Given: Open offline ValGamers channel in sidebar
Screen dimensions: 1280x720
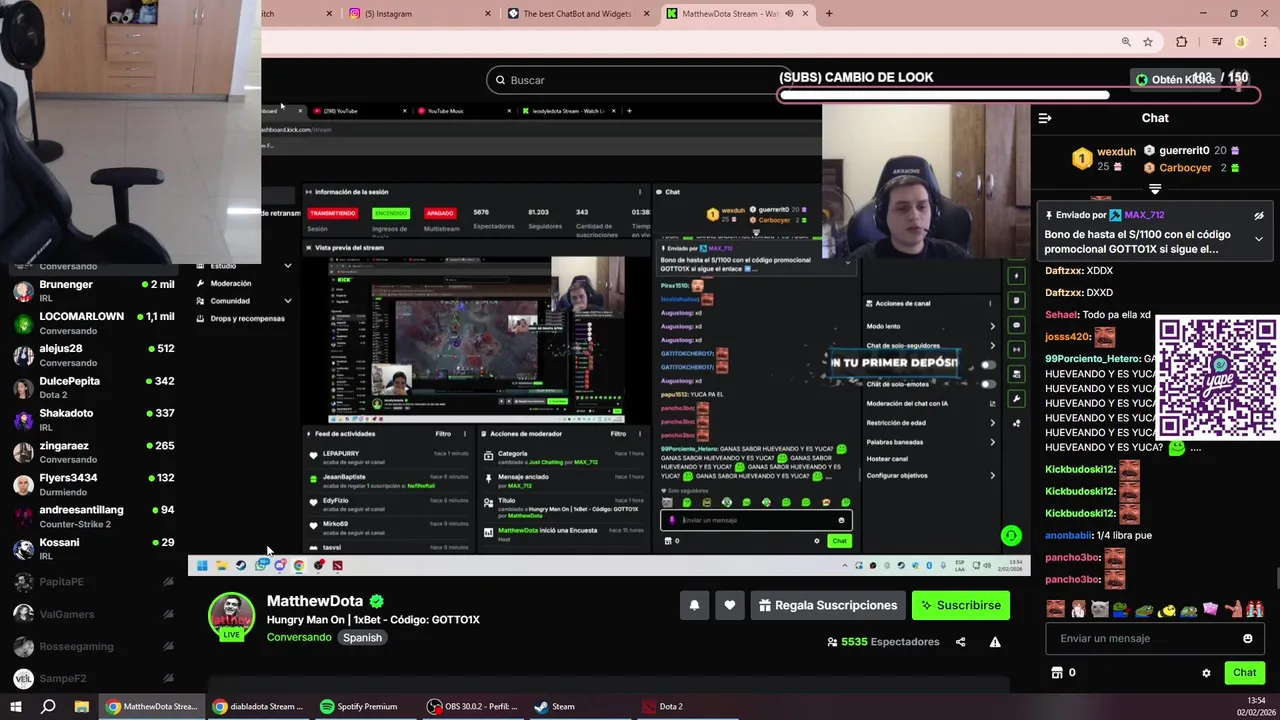Looking at the screenshot, I should pyautogui.click(x=94, y=614).
